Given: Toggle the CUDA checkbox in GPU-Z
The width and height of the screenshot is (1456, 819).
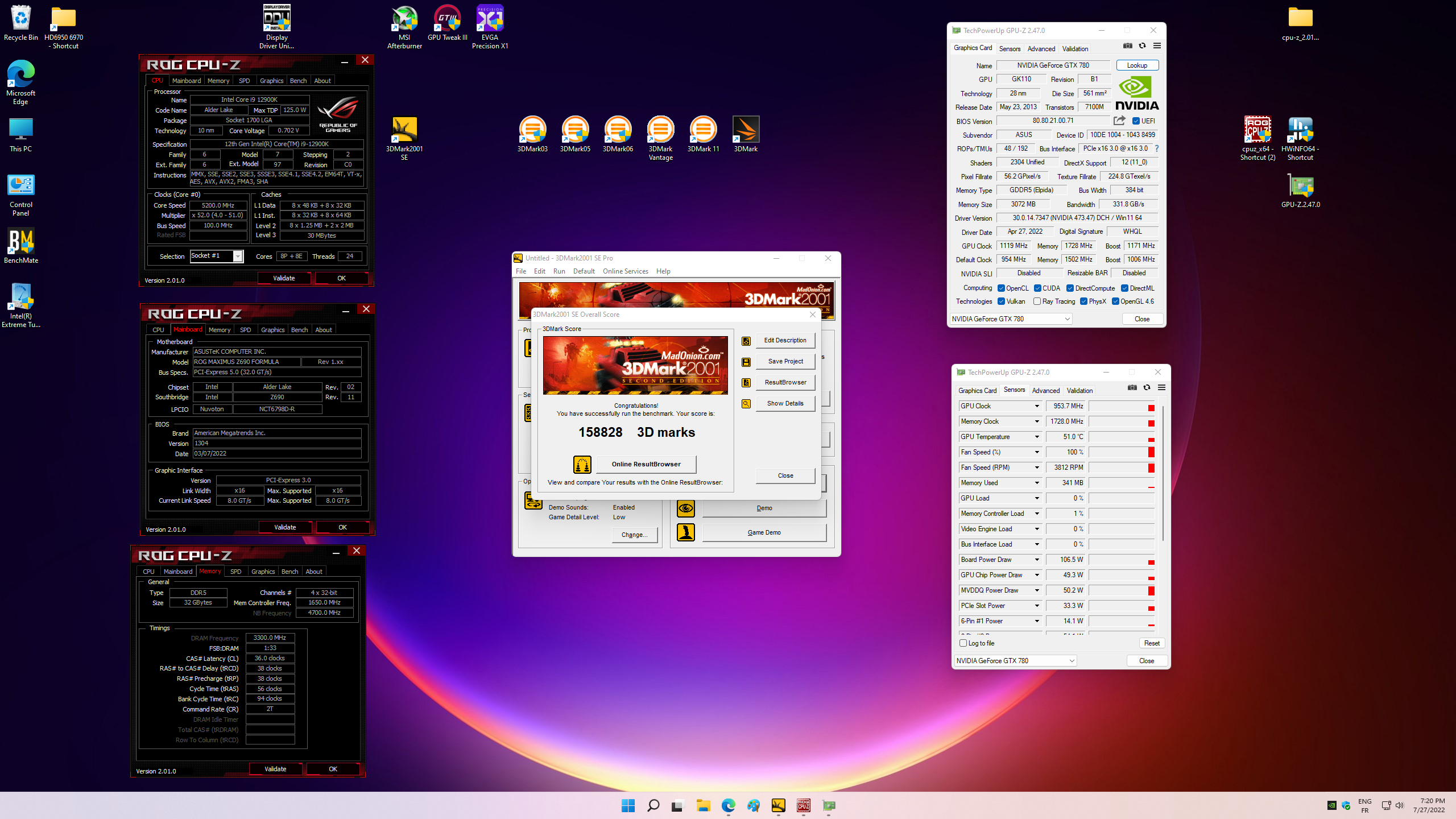Looking at the screenshot, I should click(x=1037, y=288).
